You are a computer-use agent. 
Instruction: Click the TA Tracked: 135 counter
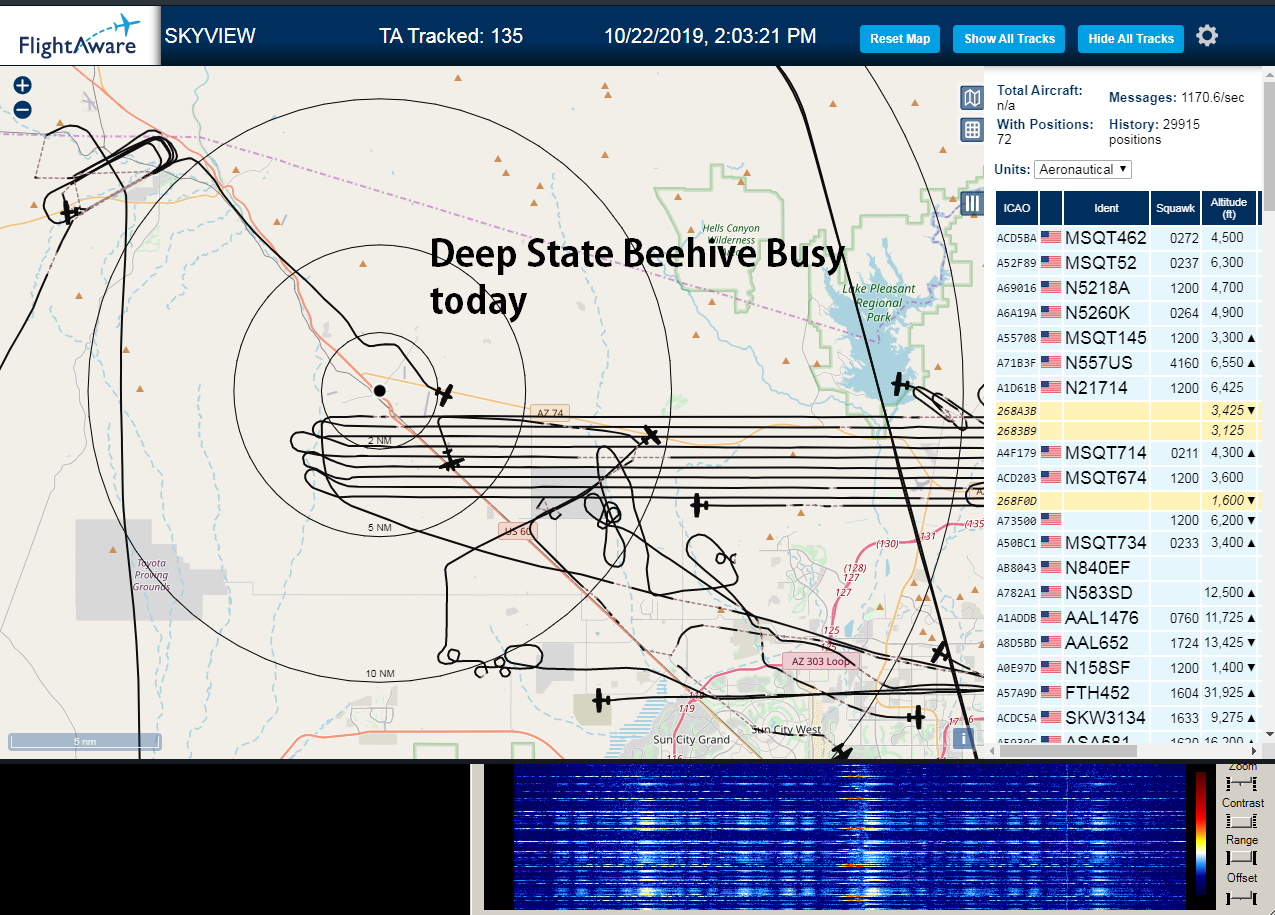pyautogui.click(x=451, y=36)
